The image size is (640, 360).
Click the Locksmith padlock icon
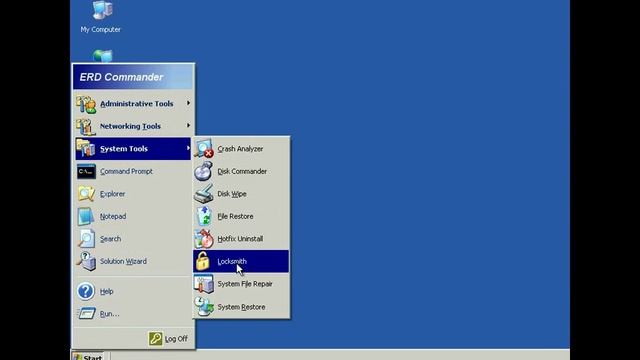point(202,261)
